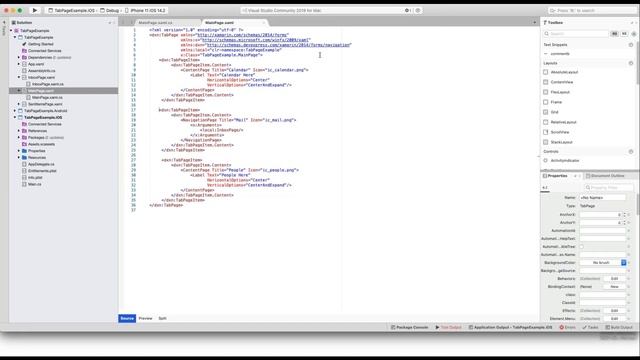The width and height of the screenshot is (640, 360).
Task: Switch to MainPage.xaml editor tab
Action: [220, 23]
